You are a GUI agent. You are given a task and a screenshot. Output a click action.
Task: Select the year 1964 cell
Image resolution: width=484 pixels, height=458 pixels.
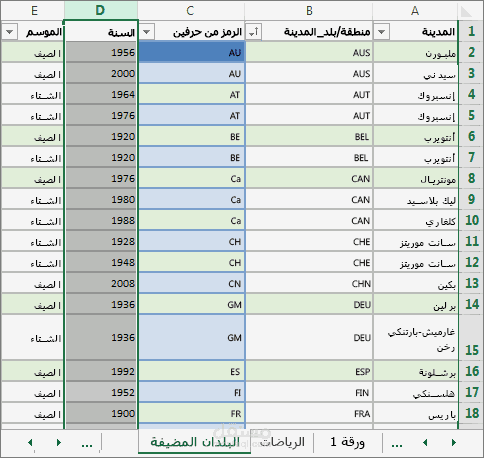pos(101,94)
